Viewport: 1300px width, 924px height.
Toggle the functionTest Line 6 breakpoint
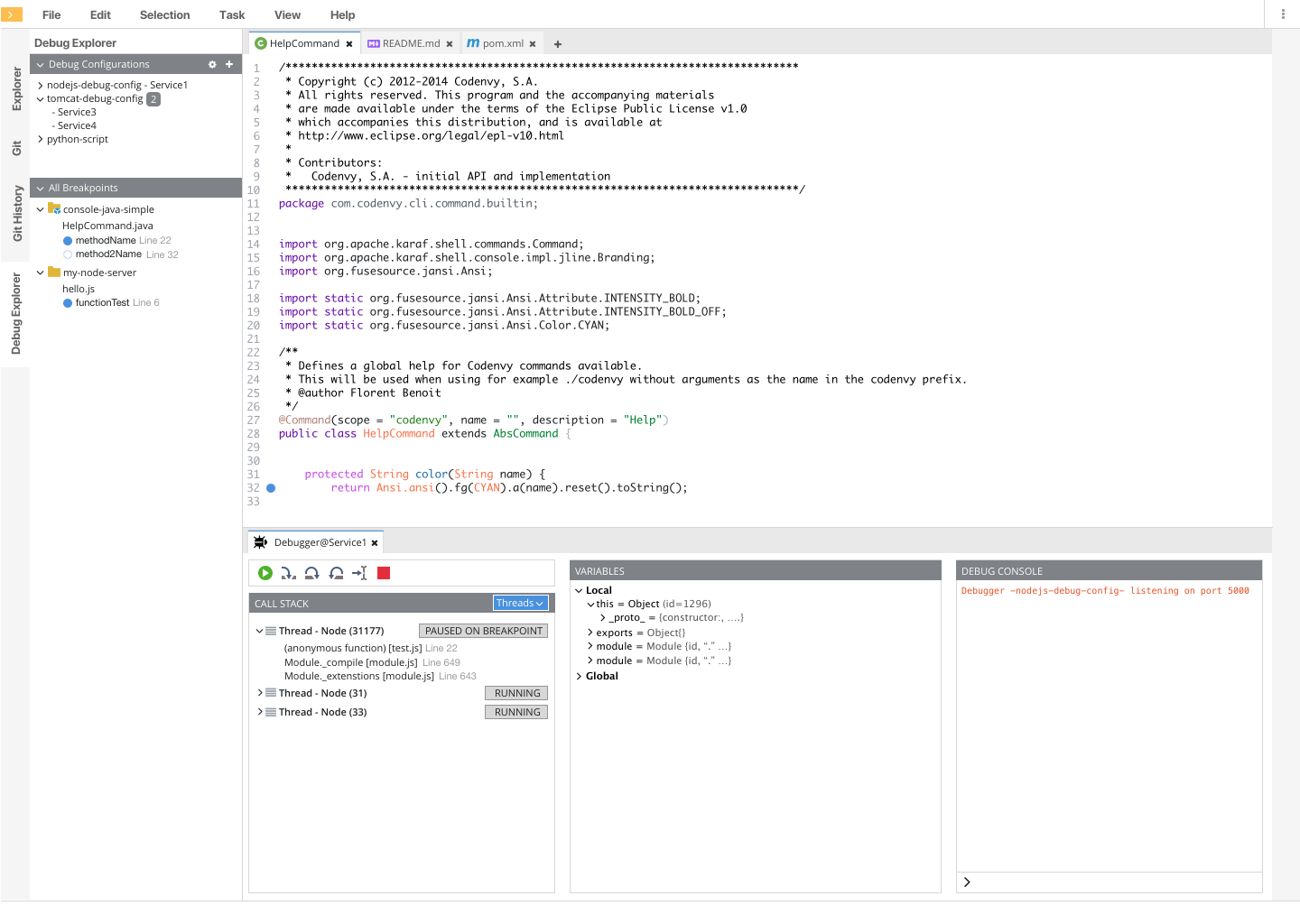(68, 303)
